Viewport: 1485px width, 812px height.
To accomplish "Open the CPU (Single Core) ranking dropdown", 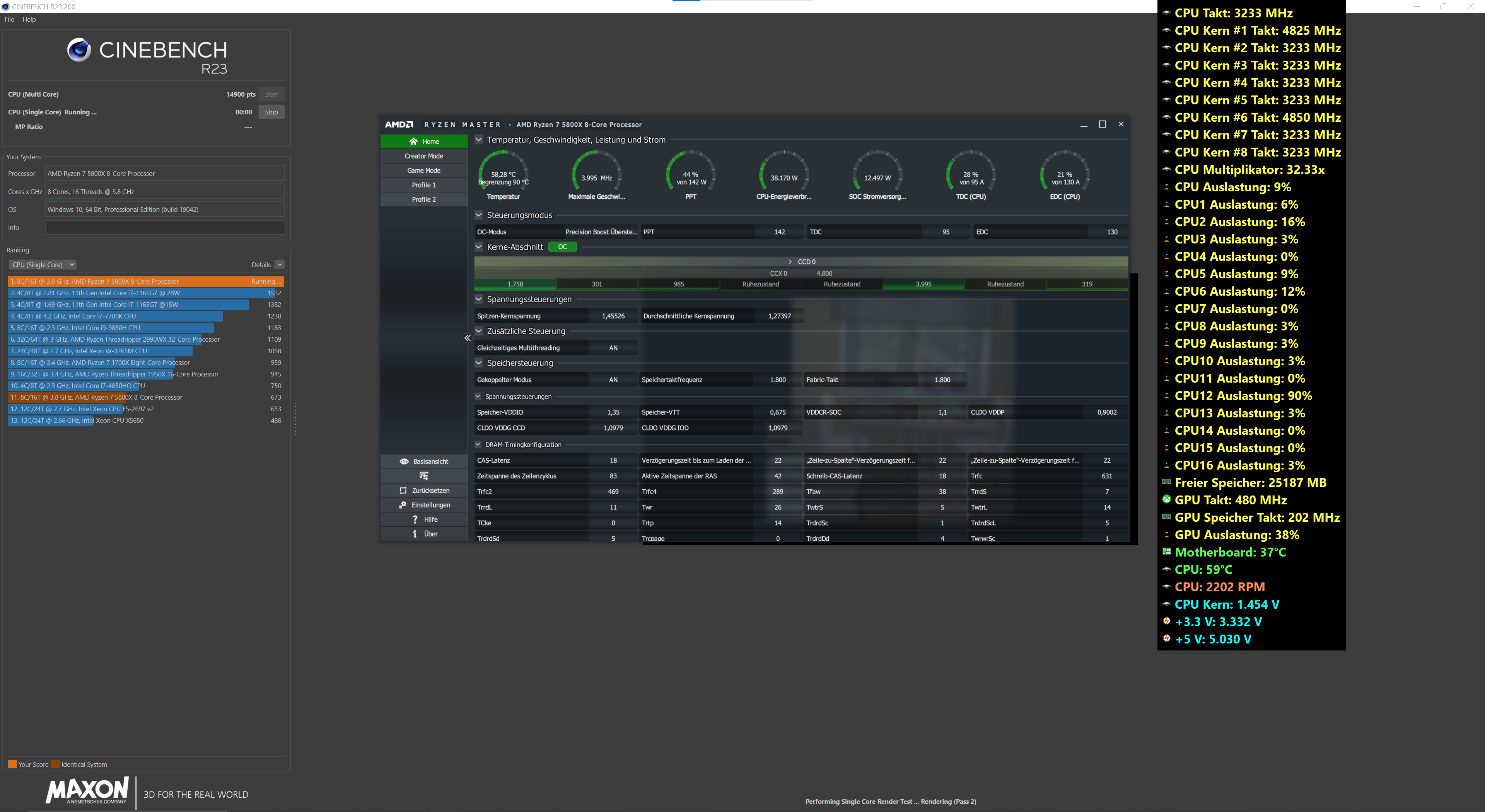I will click(x=43, y=264).
